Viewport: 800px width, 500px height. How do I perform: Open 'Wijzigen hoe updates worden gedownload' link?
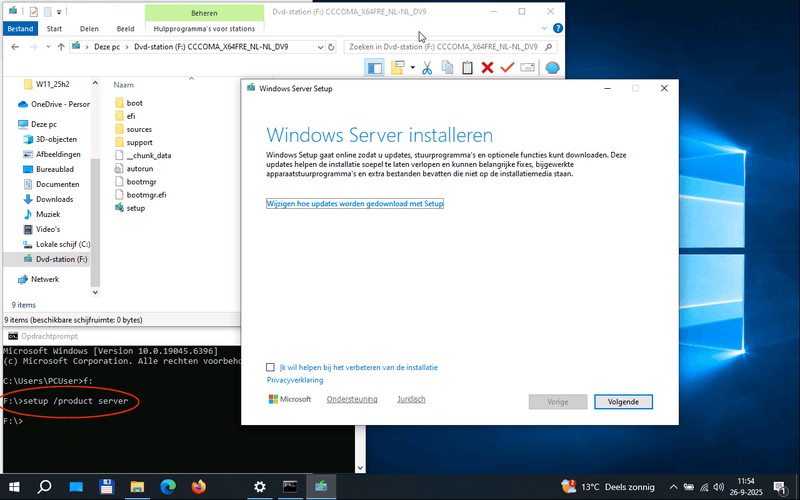point(355,204)
